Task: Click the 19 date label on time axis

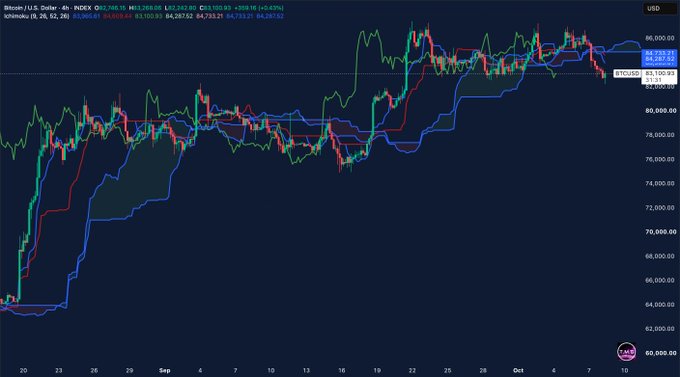Action: pos(377,370)
